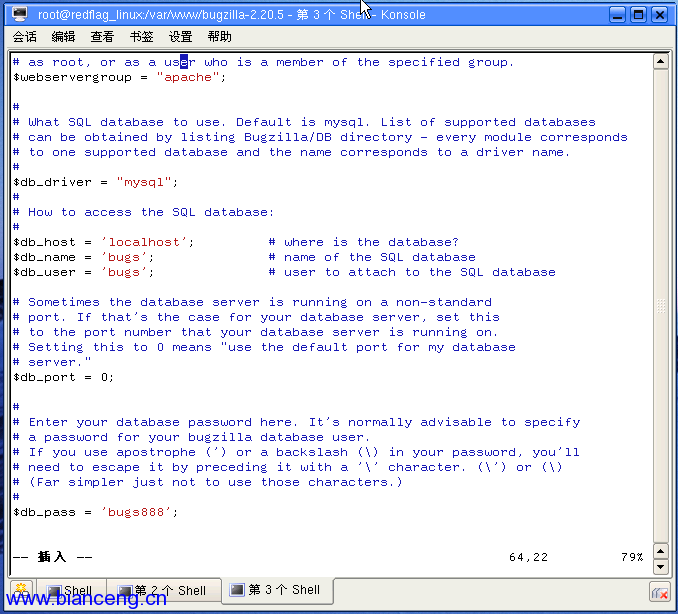Open the 查看 menu
The image size is (678, 614).
[102, 37]
